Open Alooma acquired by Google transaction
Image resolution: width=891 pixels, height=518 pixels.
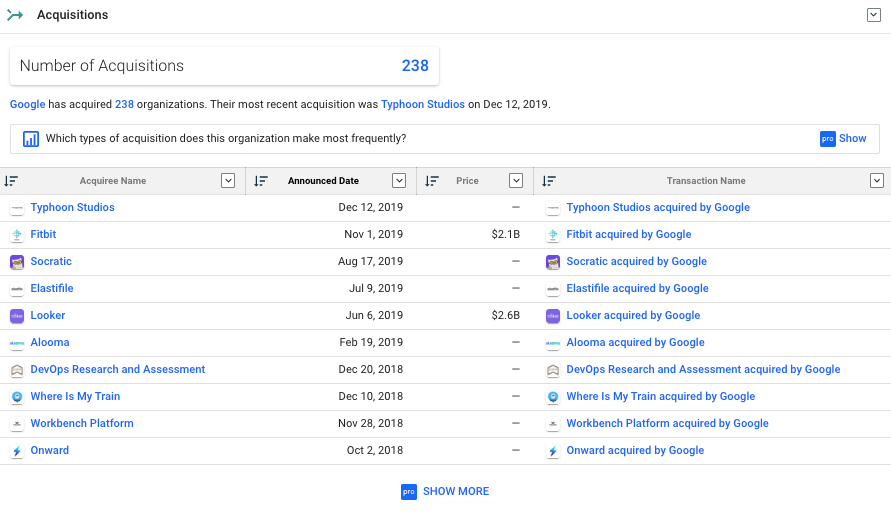pyautogui.click(x=635, y=342)
